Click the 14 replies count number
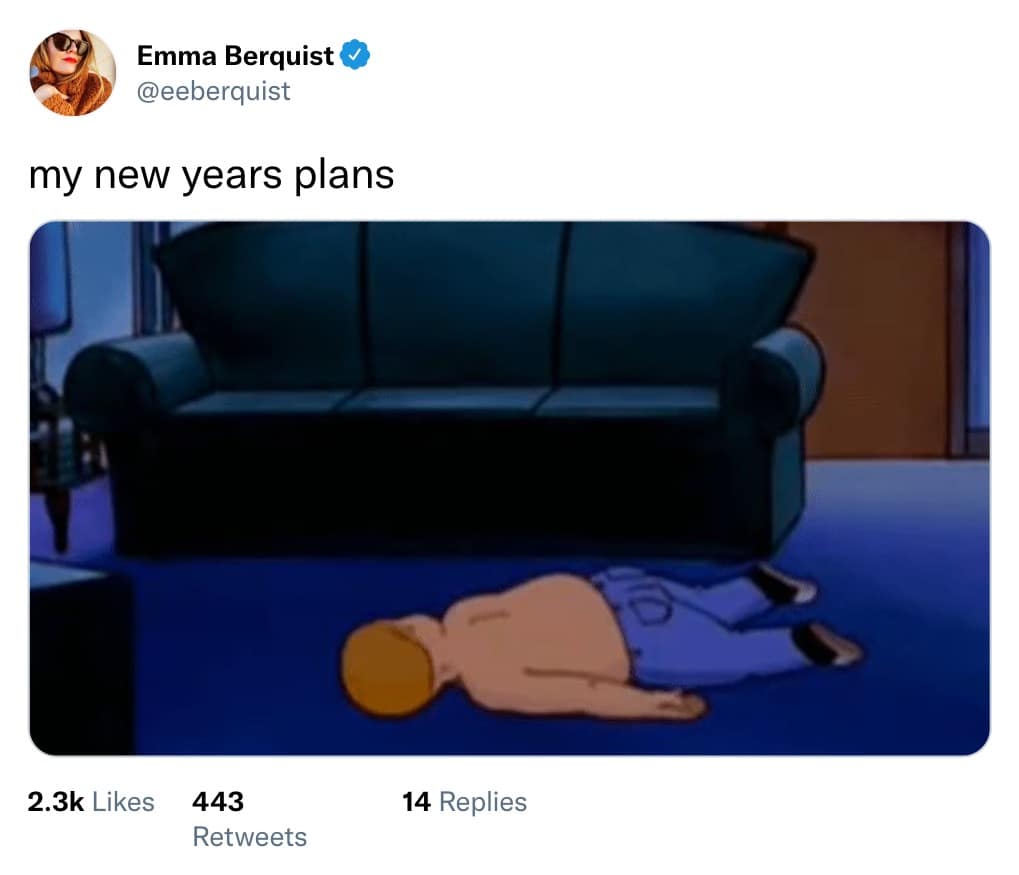Image resolution: width=1019 pixels, height=875 pixels. (416, 802)
